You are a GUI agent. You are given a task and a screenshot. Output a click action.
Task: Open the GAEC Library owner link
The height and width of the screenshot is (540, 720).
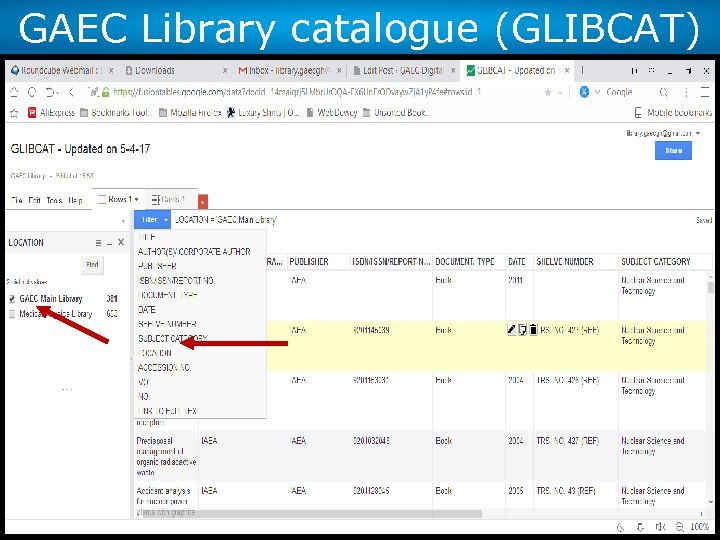pos(28,176)
